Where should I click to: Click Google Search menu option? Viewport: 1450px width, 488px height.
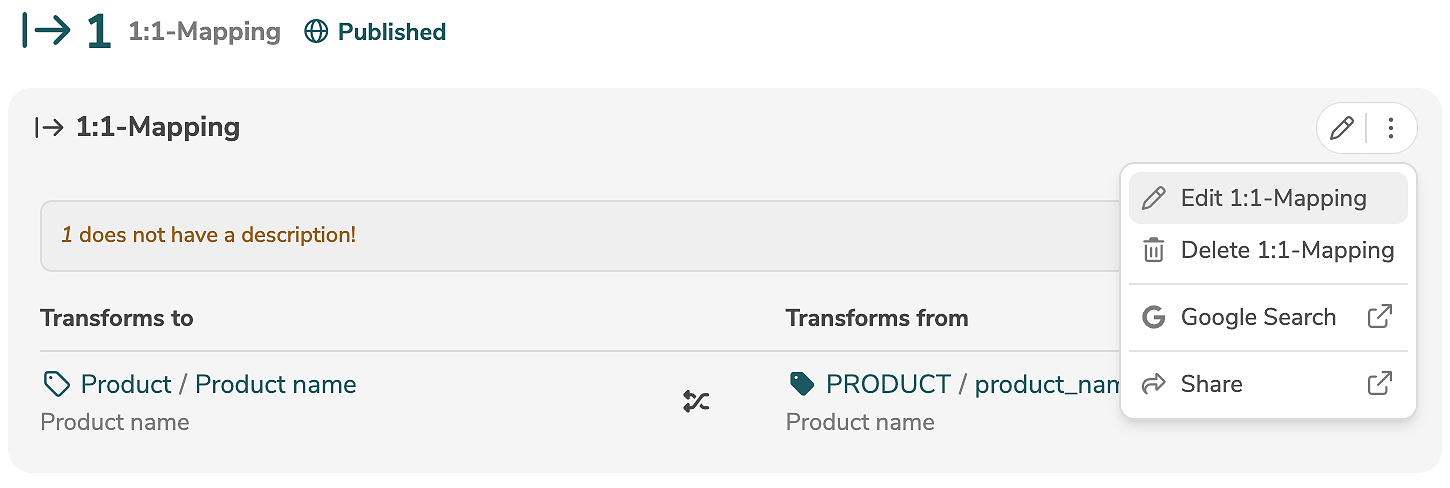[x=1258, y=318]
